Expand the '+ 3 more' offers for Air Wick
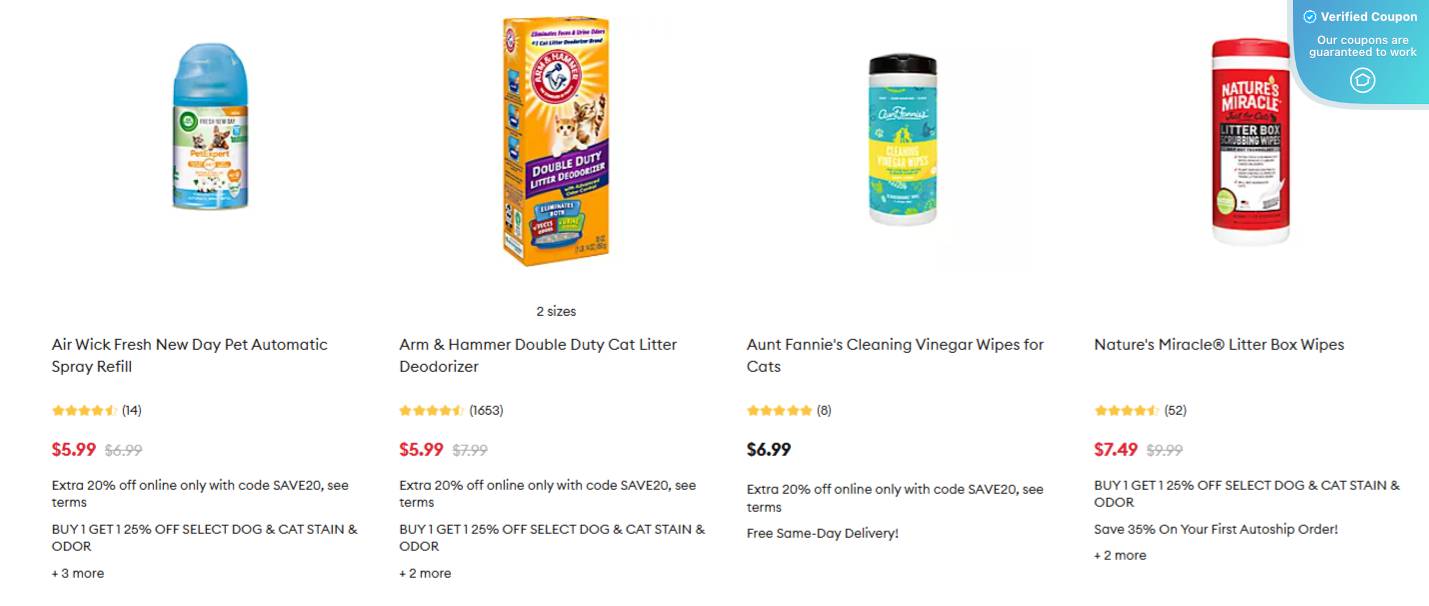Viewport: 1429px width, 606px height. (x=77, y=573)
